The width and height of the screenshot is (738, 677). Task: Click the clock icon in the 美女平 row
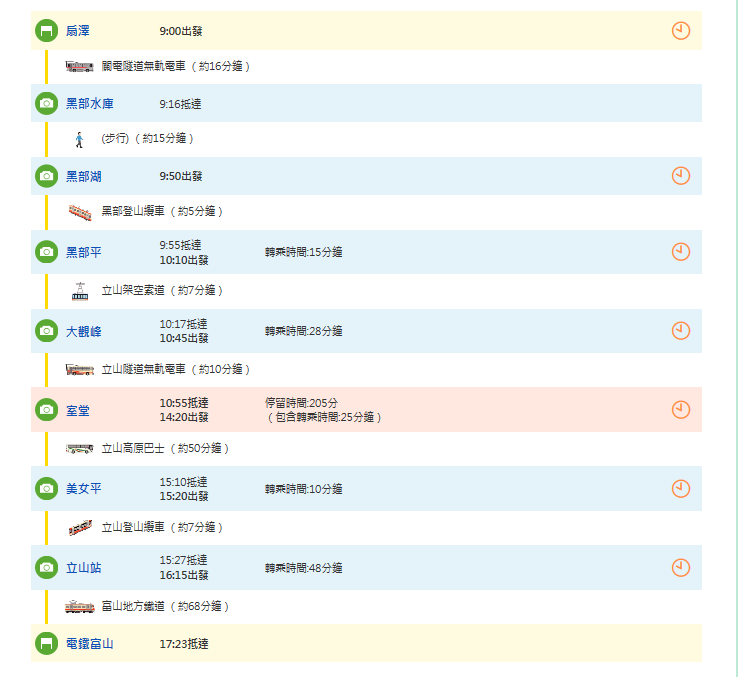coord(681,488)
